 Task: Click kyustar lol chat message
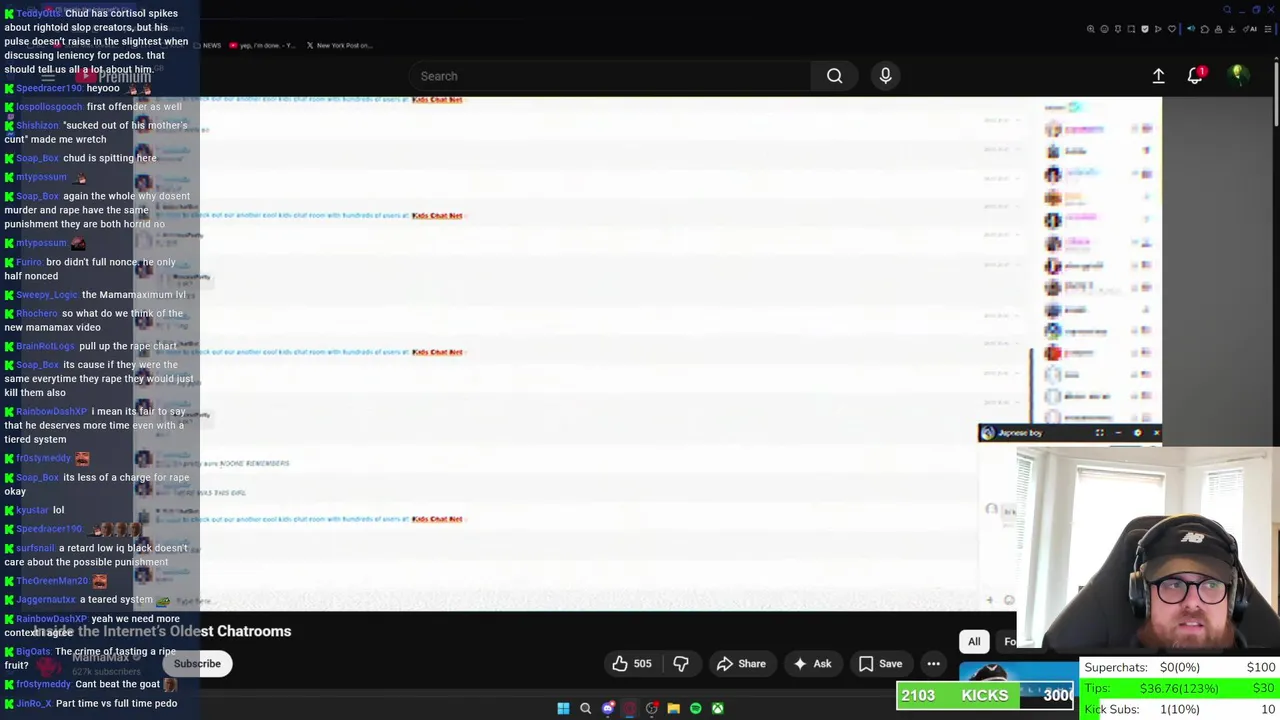pos(34,510)
